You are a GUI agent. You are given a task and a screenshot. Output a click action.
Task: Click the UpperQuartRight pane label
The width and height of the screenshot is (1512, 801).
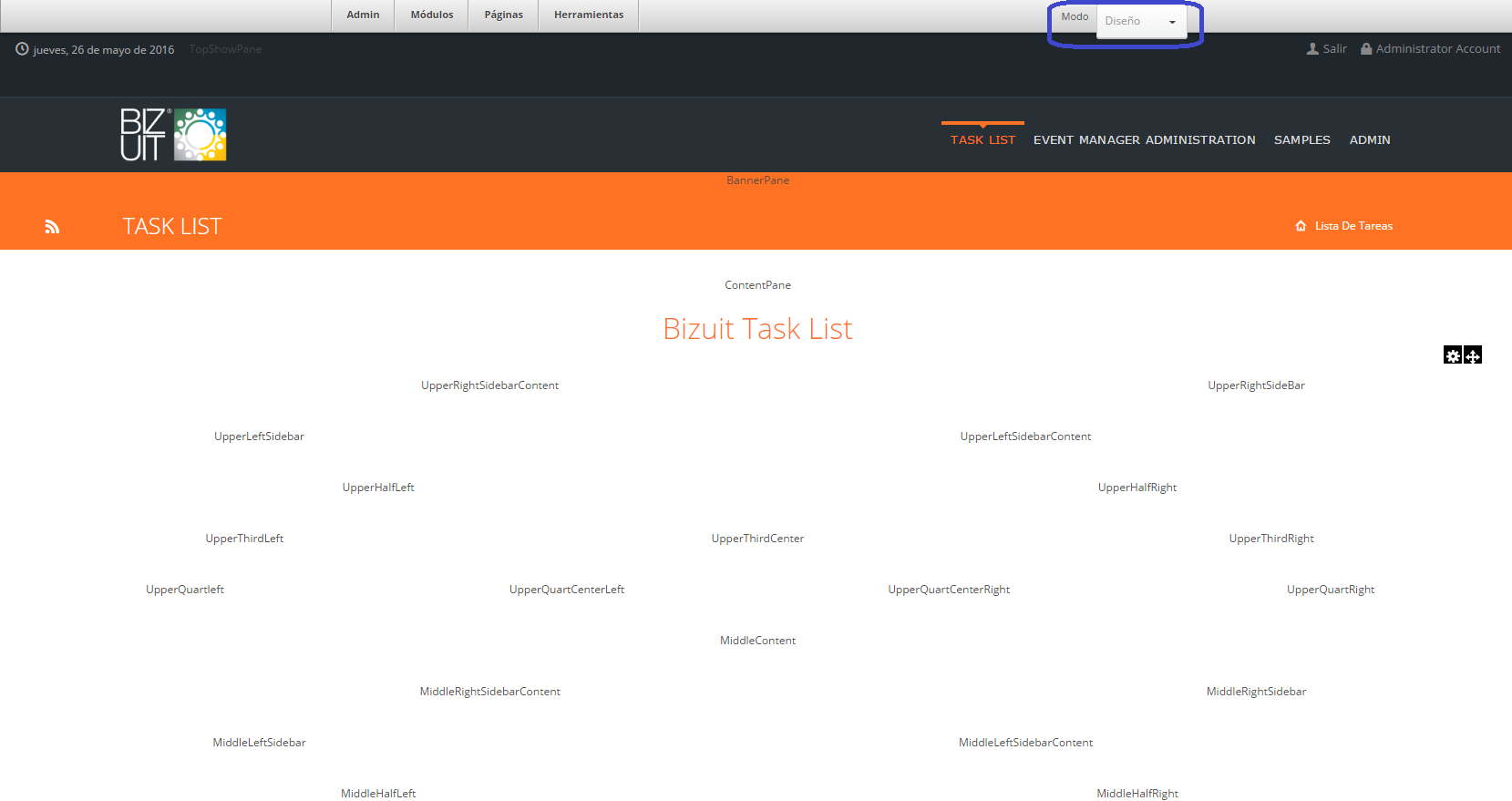tap(1331, 590)
